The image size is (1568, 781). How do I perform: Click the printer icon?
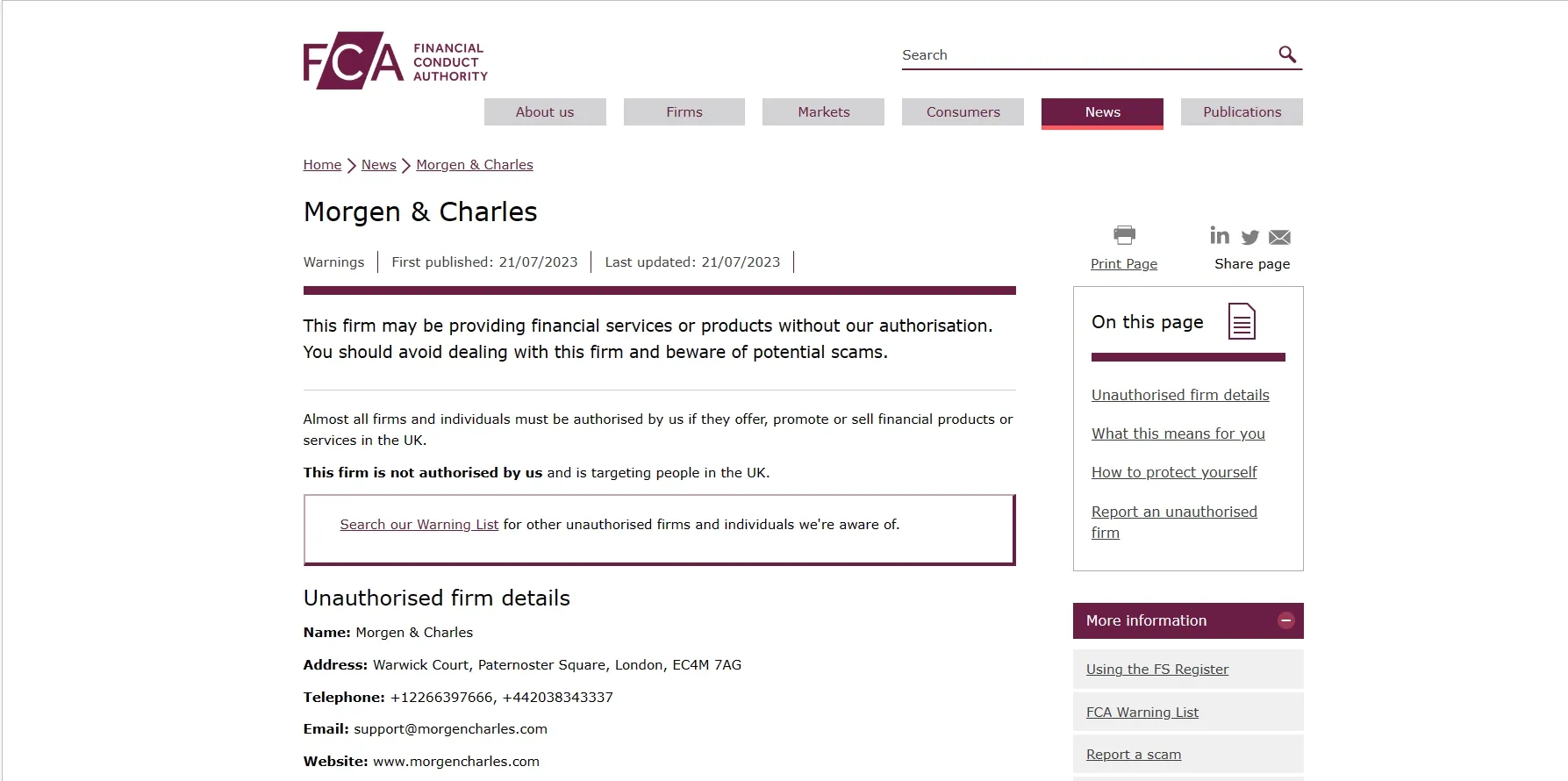(x=1124, y=234)
